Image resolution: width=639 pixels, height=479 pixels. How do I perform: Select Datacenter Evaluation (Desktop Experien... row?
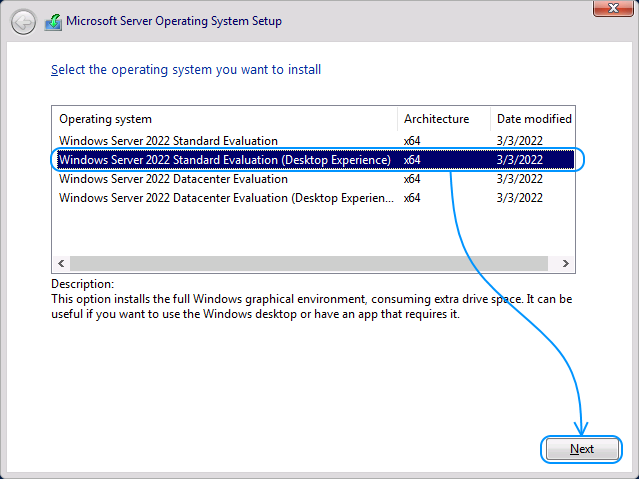coord(313,198)
